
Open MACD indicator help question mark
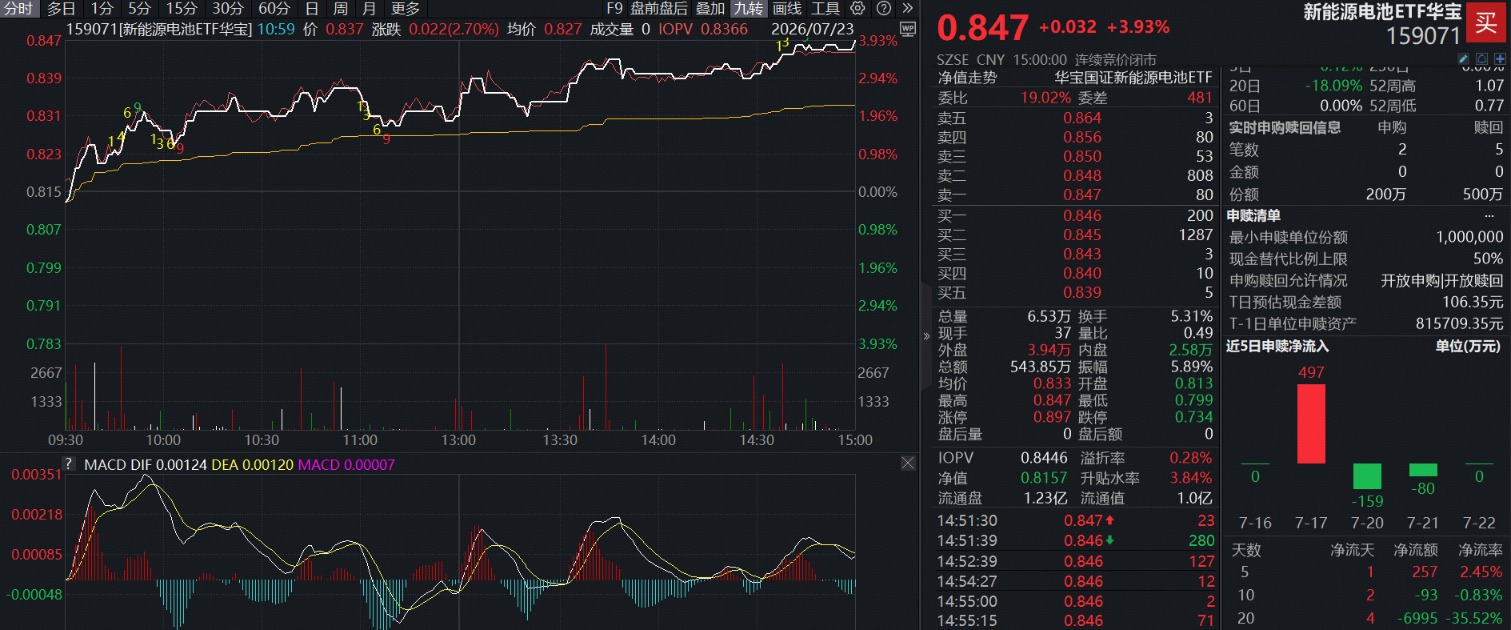69,463
